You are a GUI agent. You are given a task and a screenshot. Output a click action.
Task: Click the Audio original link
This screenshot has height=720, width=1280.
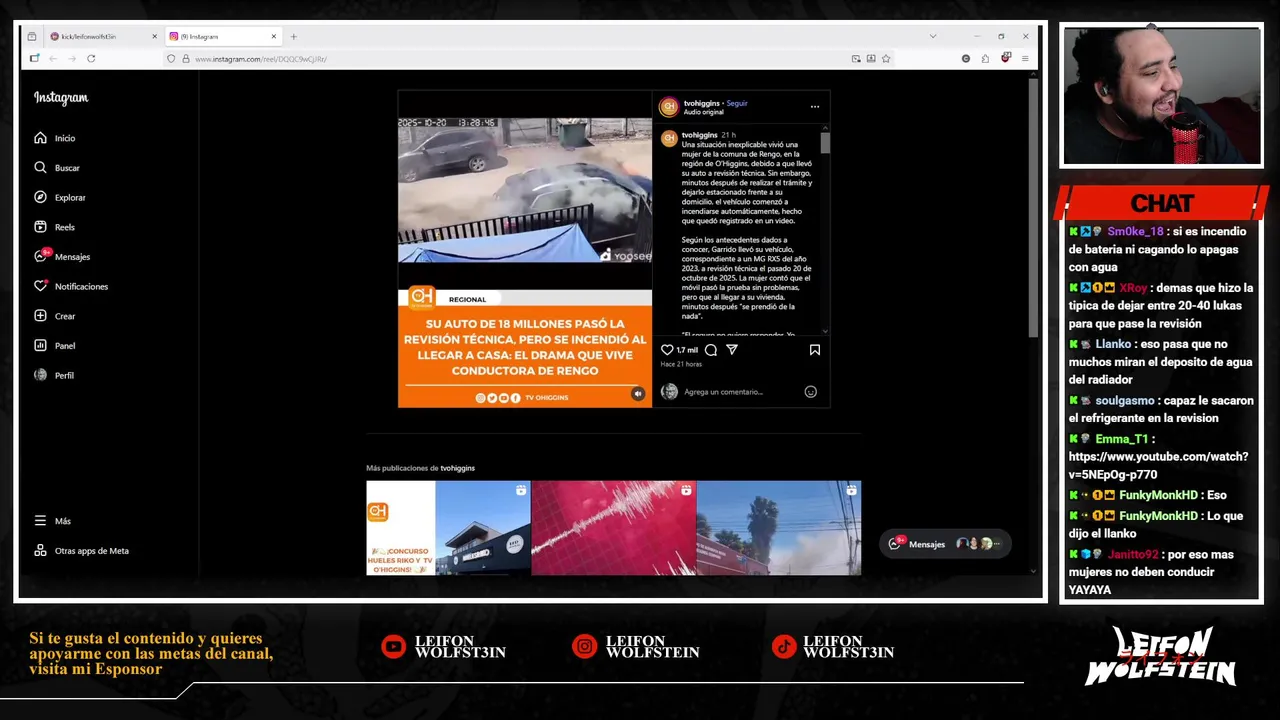(703, 112)
